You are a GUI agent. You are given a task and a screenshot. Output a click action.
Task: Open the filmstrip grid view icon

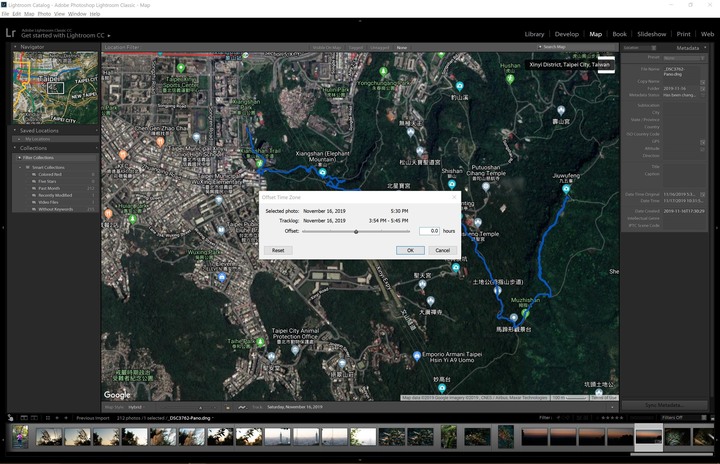tap(47, 418)
